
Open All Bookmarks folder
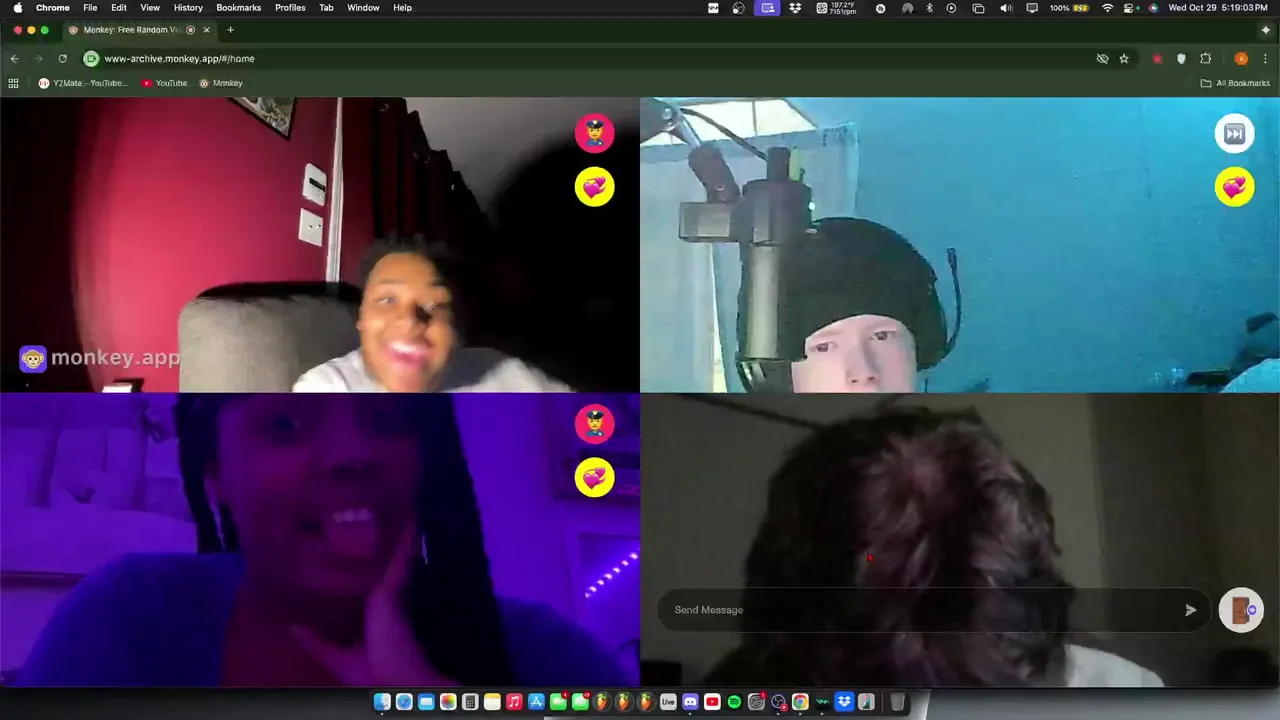point(1235,83)
